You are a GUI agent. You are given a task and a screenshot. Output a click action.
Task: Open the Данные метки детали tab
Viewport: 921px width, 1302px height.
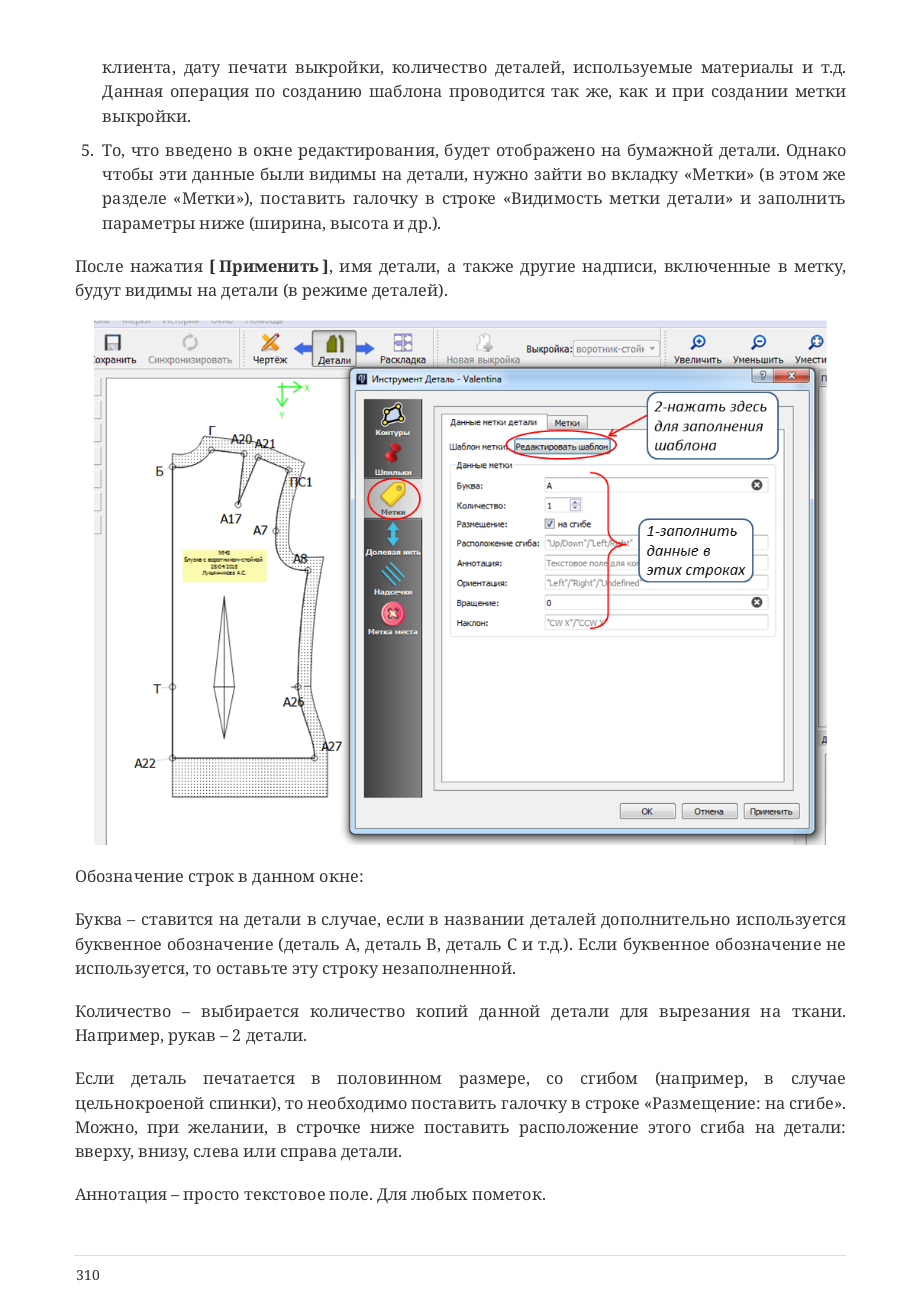point(494,422)
